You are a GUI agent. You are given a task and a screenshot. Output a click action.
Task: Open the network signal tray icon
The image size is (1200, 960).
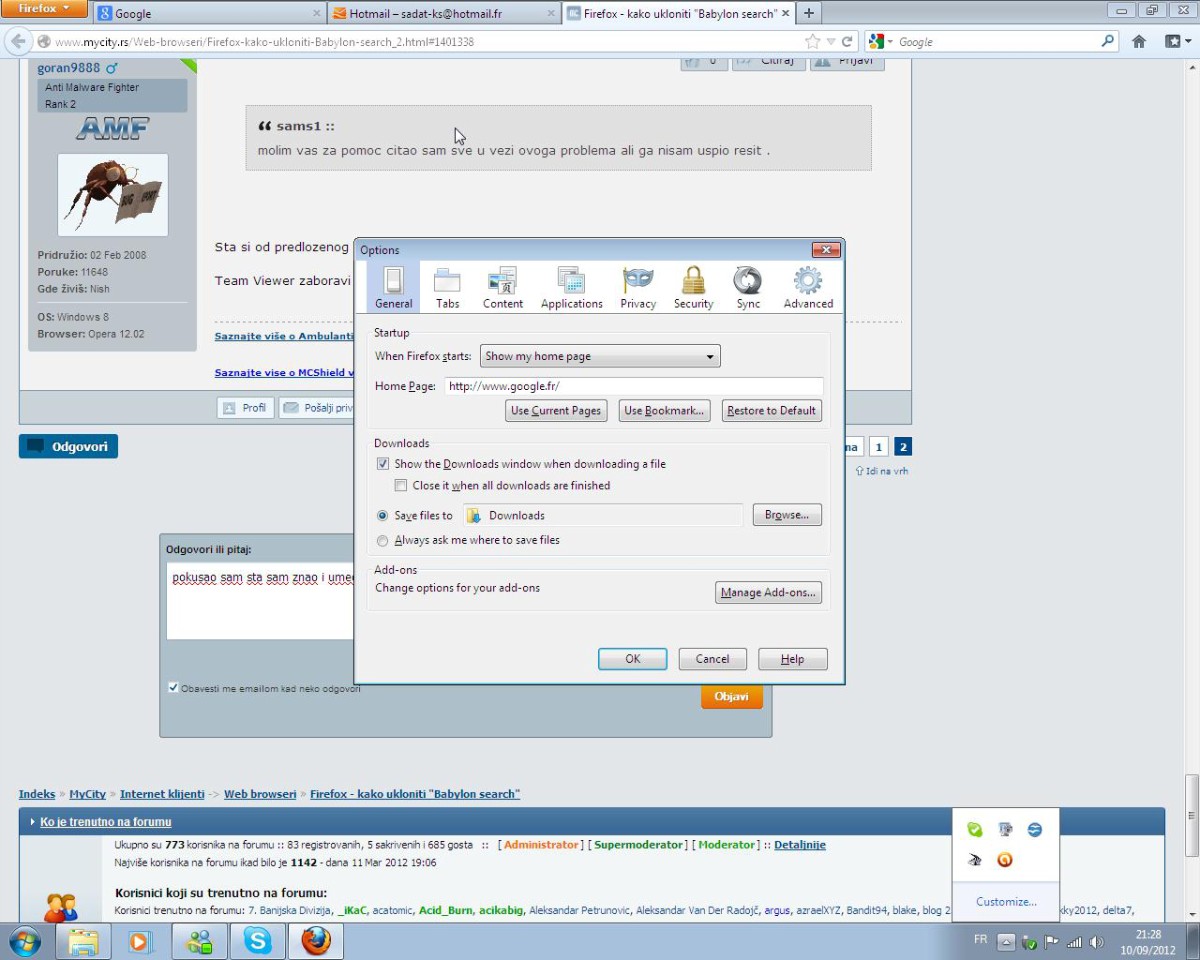[1075, 942]
